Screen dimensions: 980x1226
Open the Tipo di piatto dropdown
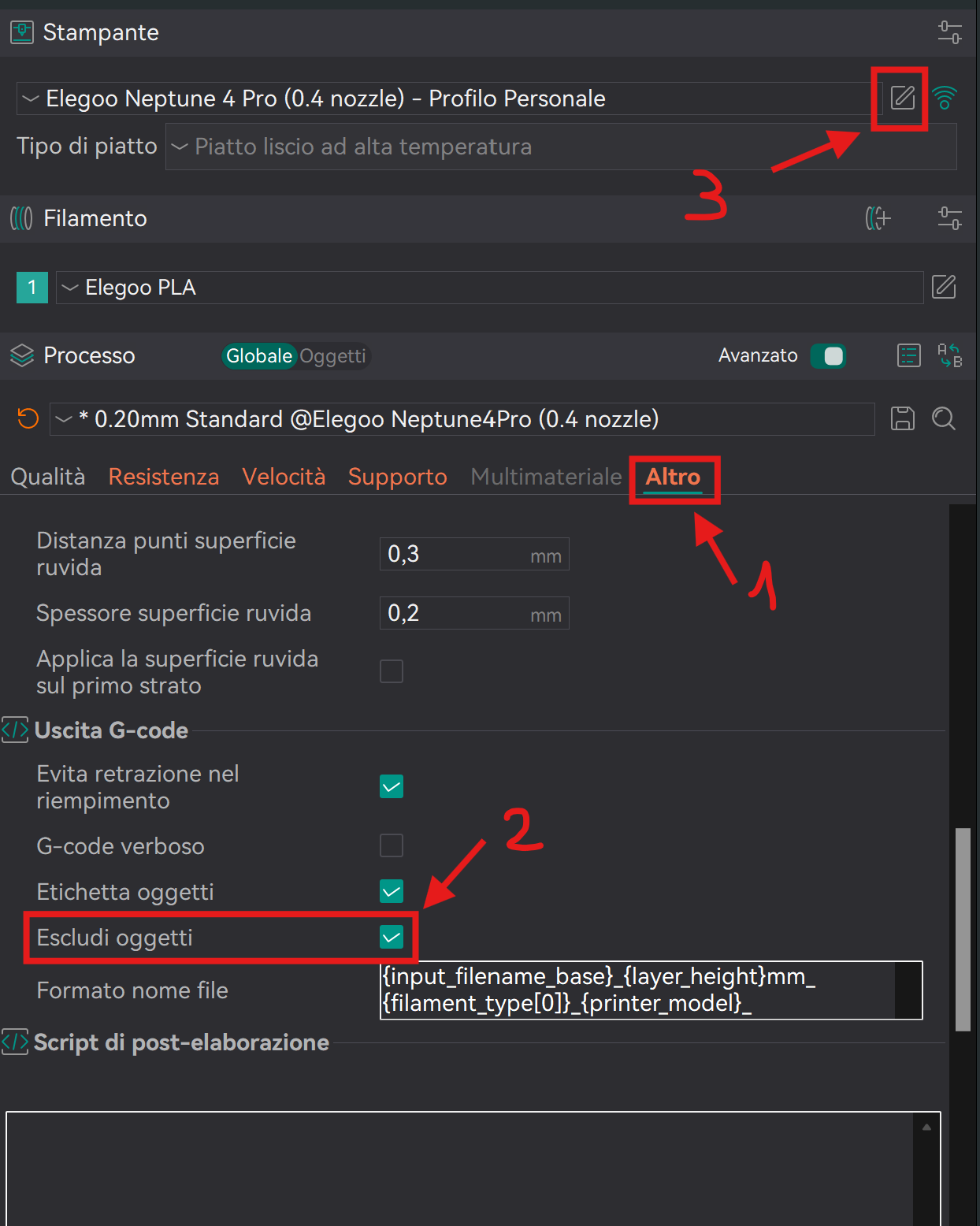[x=561, y=147]
